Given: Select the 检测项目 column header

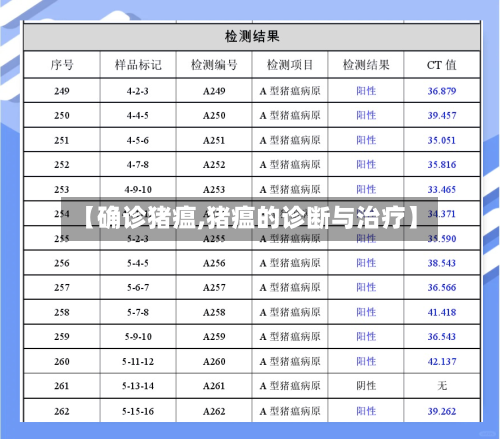Looking at the screenshot, I should [x=290, y=65].
